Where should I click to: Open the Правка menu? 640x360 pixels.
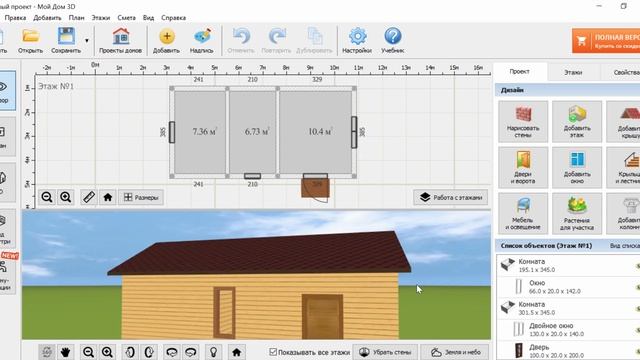tap(15, 18)
